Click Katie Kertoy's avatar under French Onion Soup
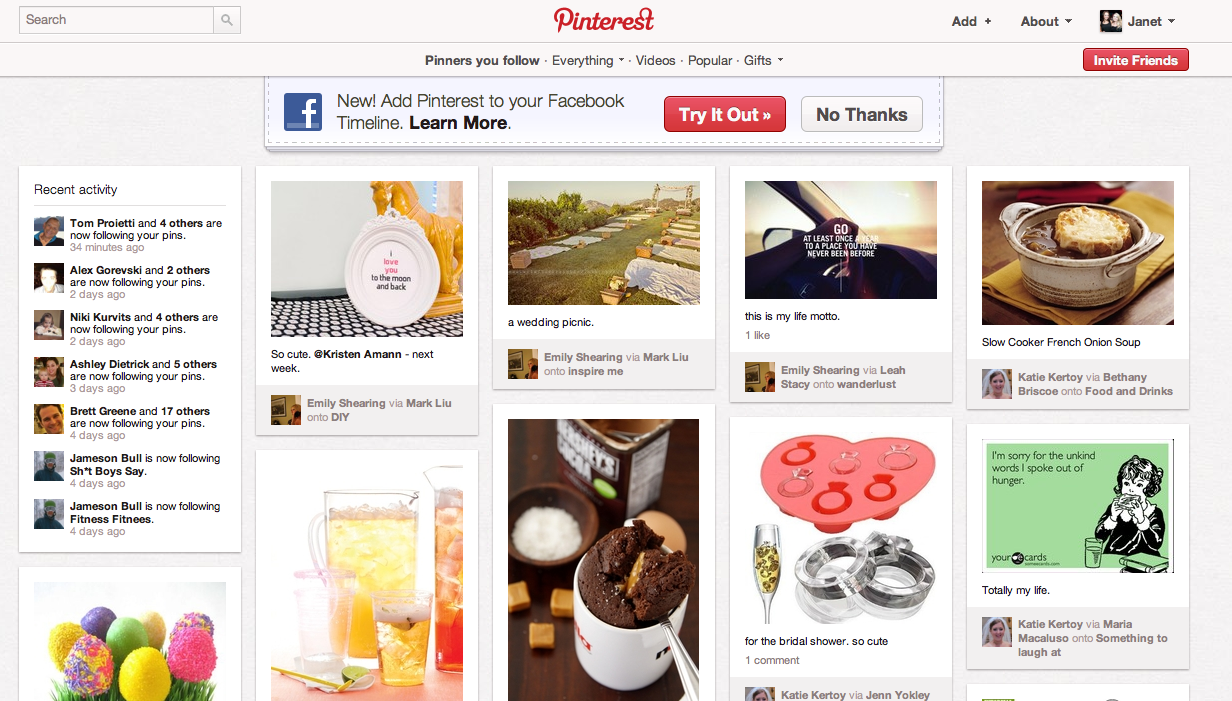The width and height of the screenshot is (1232, 701). tap(997, 384)
